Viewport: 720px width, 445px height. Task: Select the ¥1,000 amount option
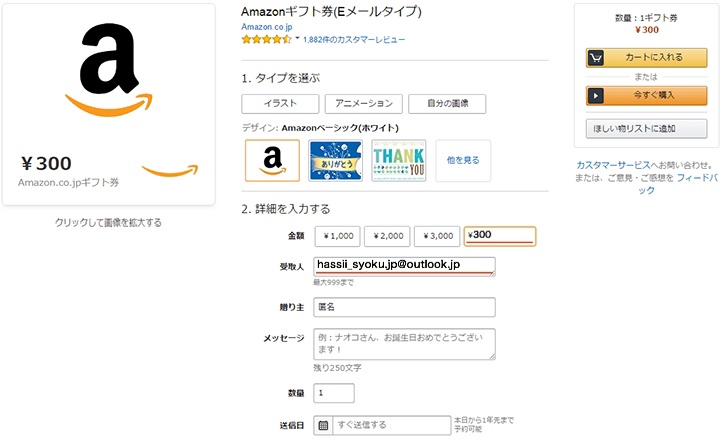[x=336, y=236]
